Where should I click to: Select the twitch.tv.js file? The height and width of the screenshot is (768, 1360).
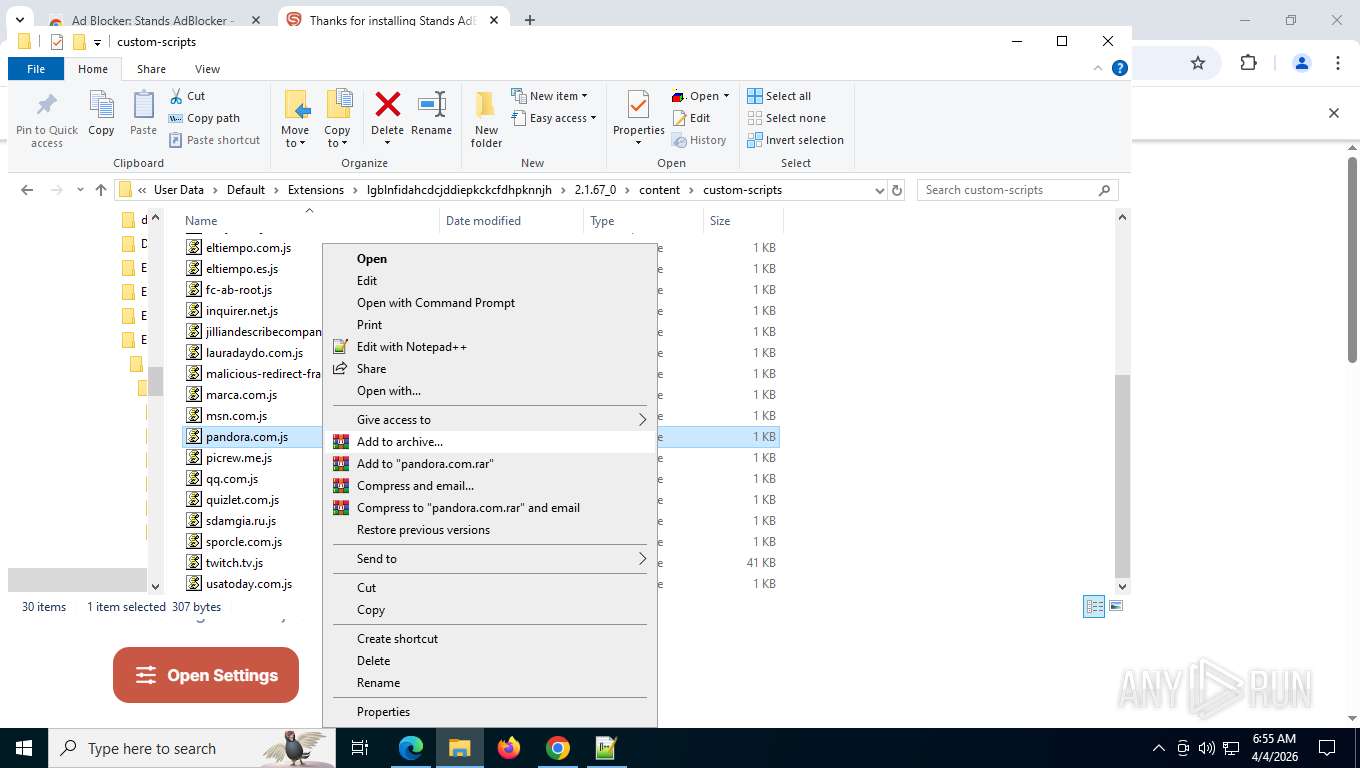click(x=234, y=563)
